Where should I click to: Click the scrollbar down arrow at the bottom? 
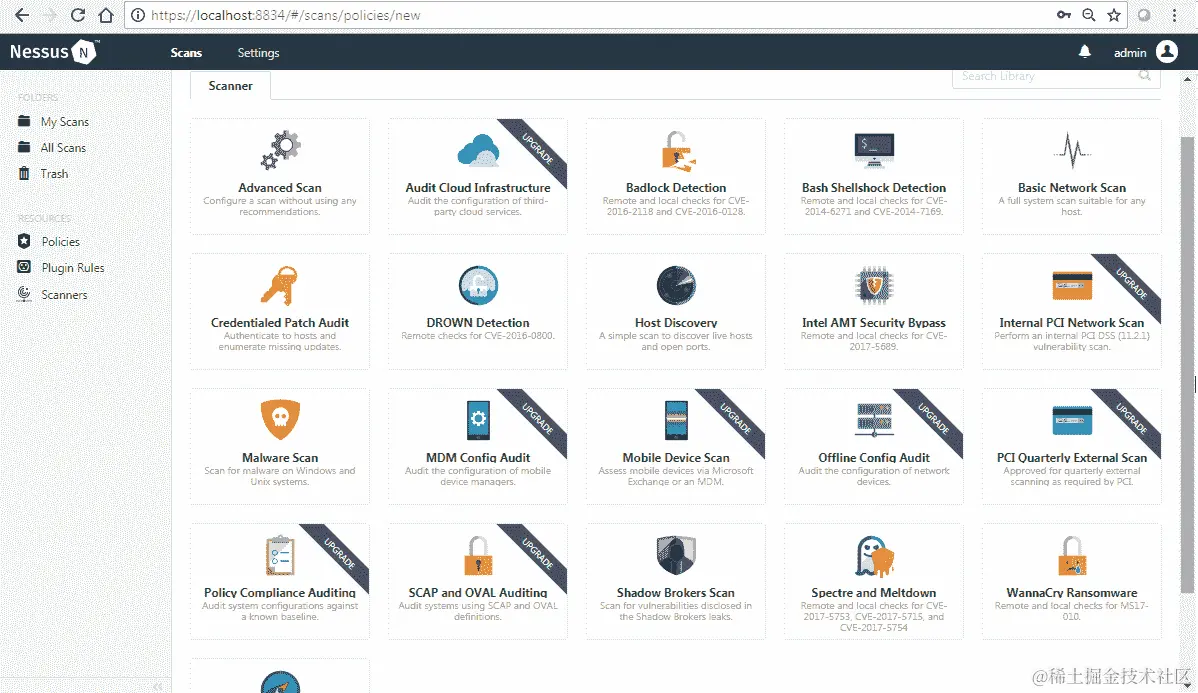click(1187, 685)
